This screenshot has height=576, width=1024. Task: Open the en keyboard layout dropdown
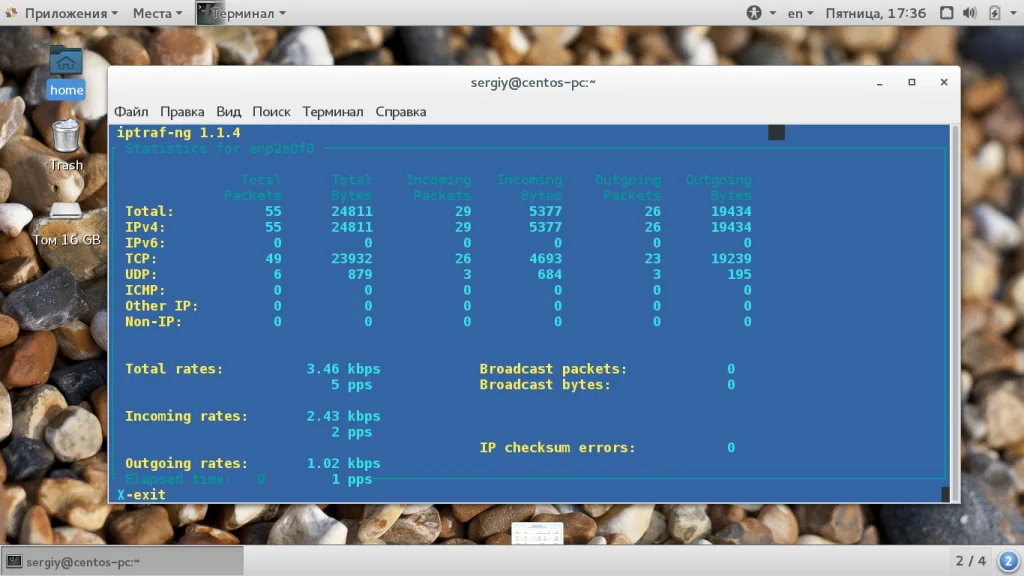[x=800, y=13]
